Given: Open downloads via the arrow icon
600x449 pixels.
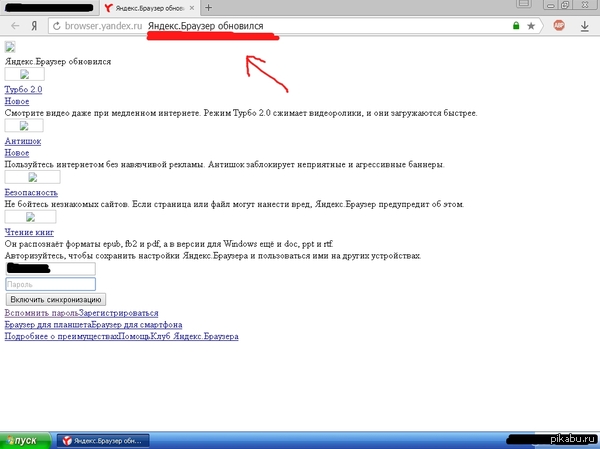Looking at the screenshot, I should (x=584, y=25).
